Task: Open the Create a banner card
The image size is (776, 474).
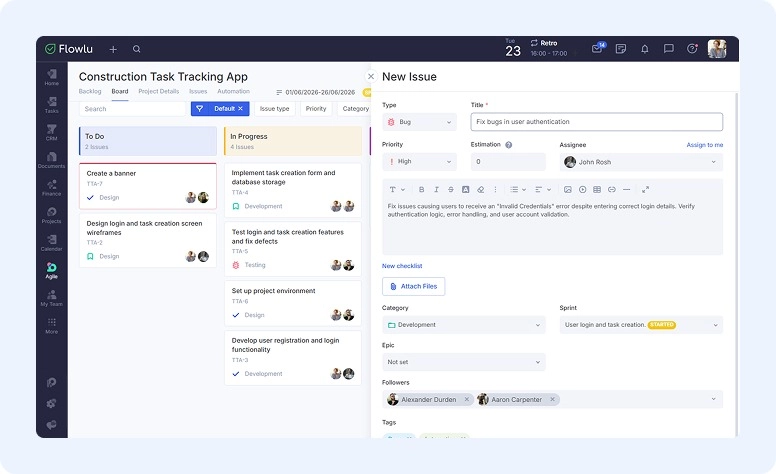Action: tap(147, 186)
